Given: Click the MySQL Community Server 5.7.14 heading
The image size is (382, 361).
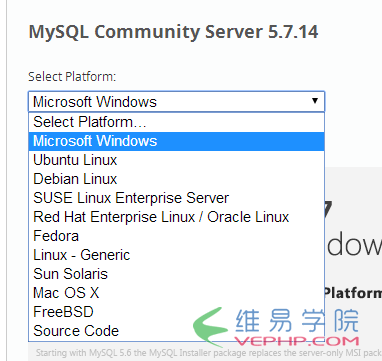Looking at the screenshot, I should pos(173,32).
